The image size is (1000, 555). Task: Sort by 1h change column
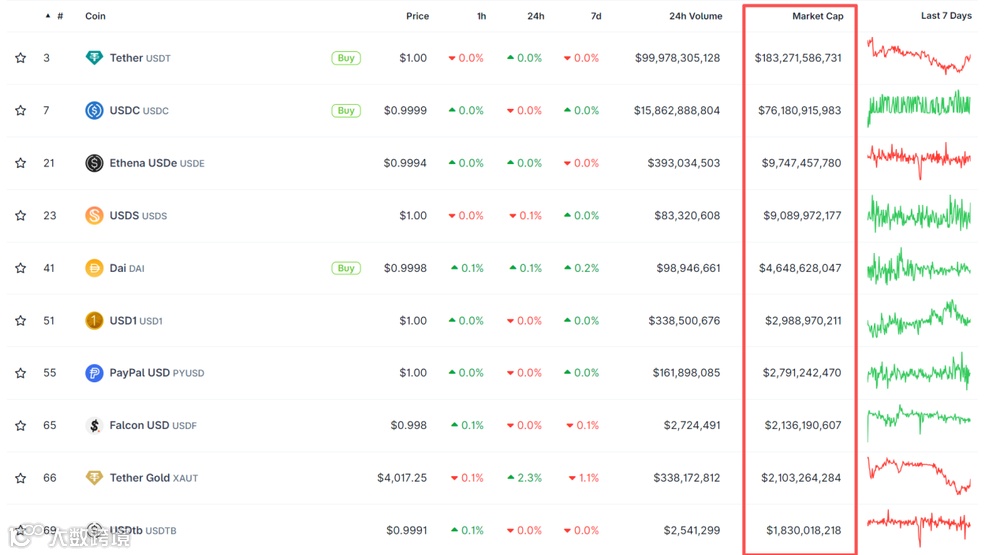[x=482, y=16]
